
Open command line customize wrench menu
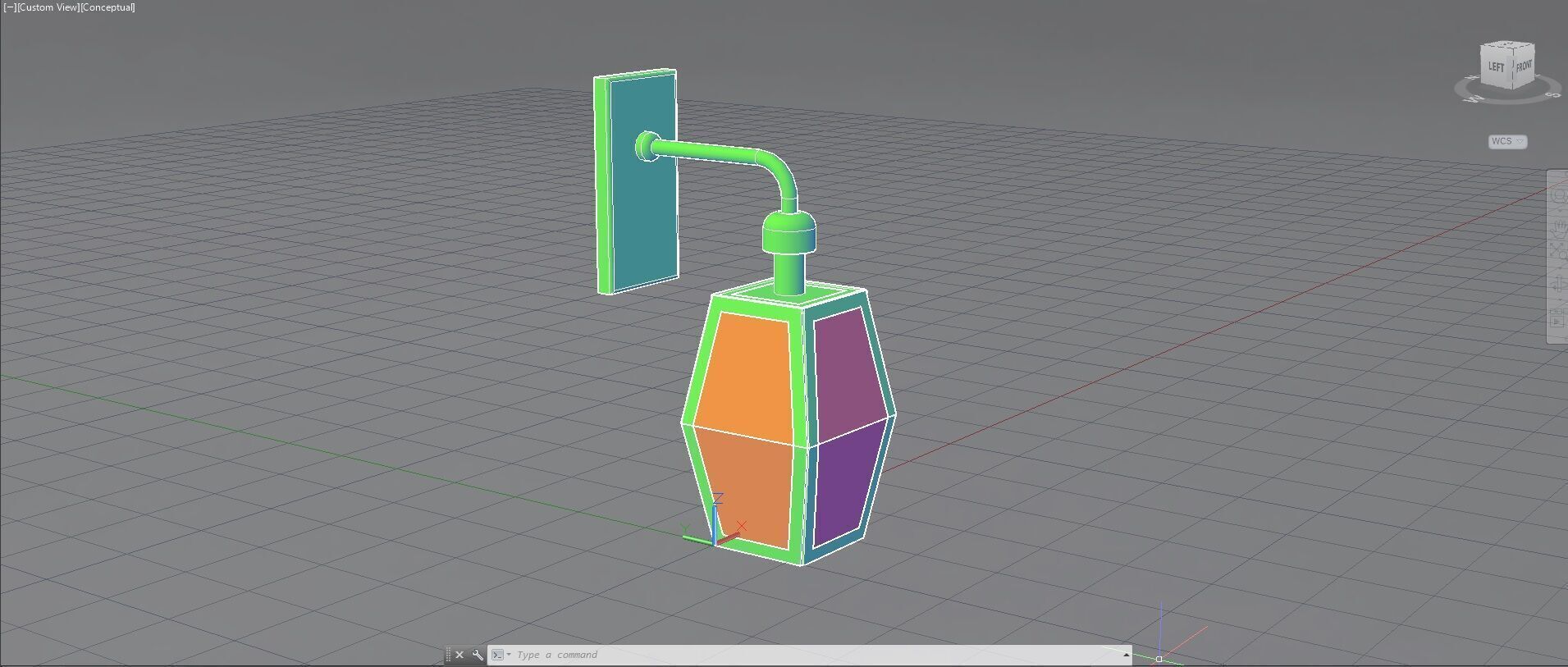[x=478, y=655]
